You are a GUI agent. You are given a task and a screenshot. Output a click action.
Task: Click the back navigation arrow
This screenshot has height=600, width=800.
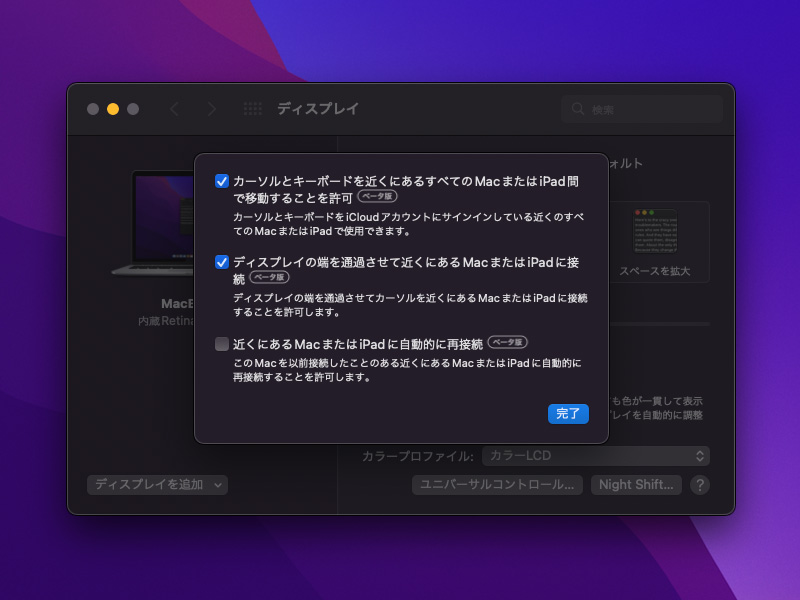coord(176,109)
